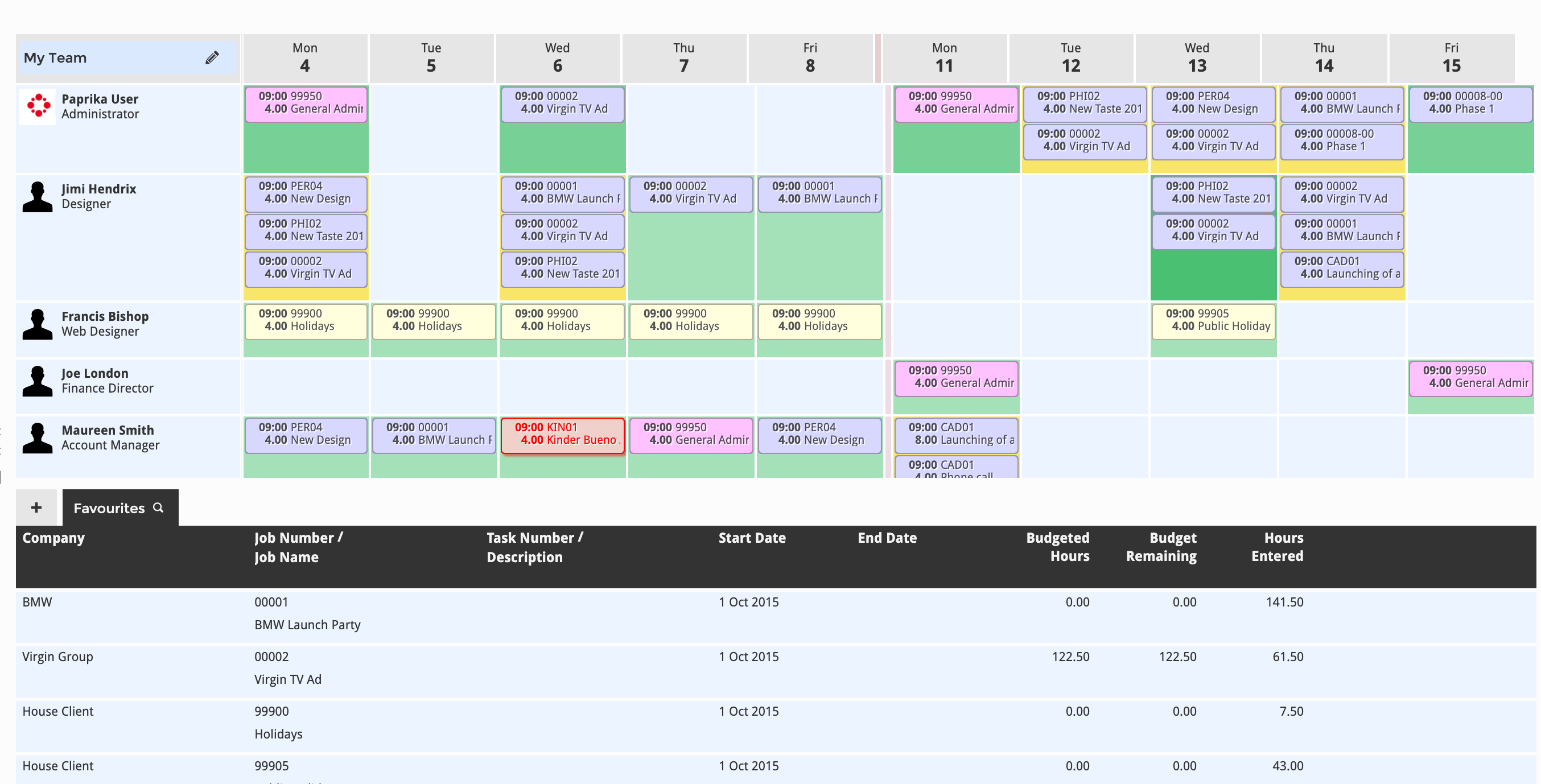Image resolution: width=1541 pixels, height=784 pixels.
Task: Sort by Start Date column header
Action: click(x=751, y=538)
